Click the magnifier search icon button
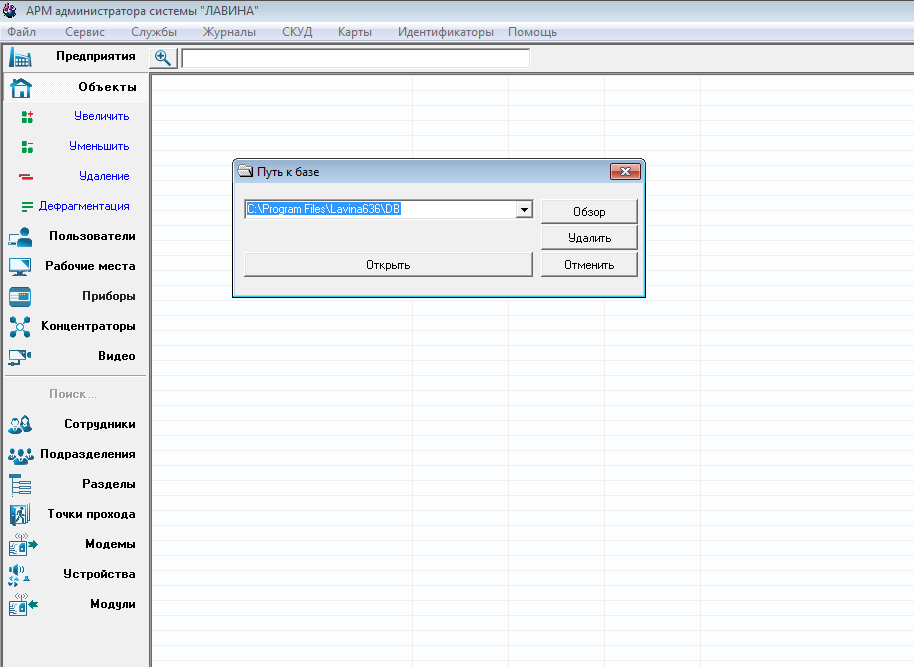The width and height of the screenshot is (914, 667). pos(163,58)
